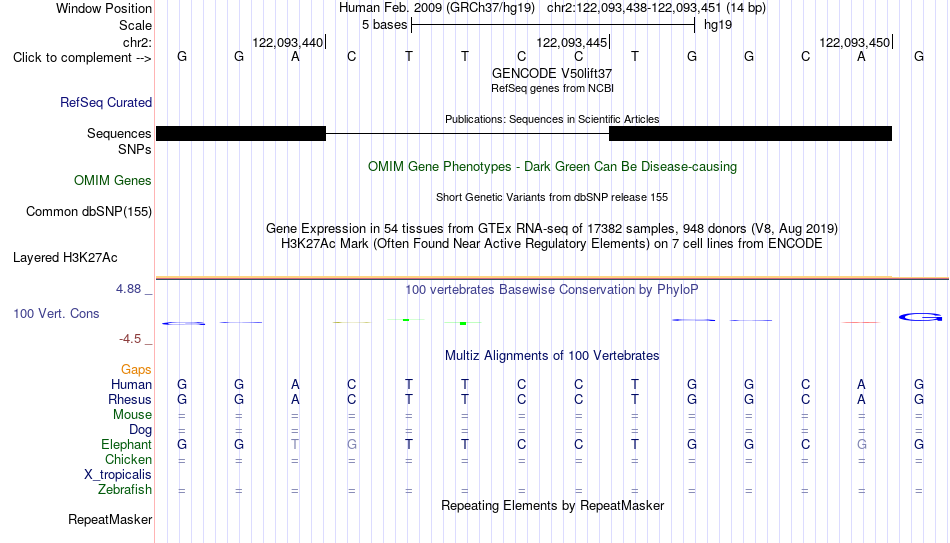The height and width of the screenshot is (543, 950).
Task: Select the 100 Vert. Cons track label
Action: pos(56,313)
